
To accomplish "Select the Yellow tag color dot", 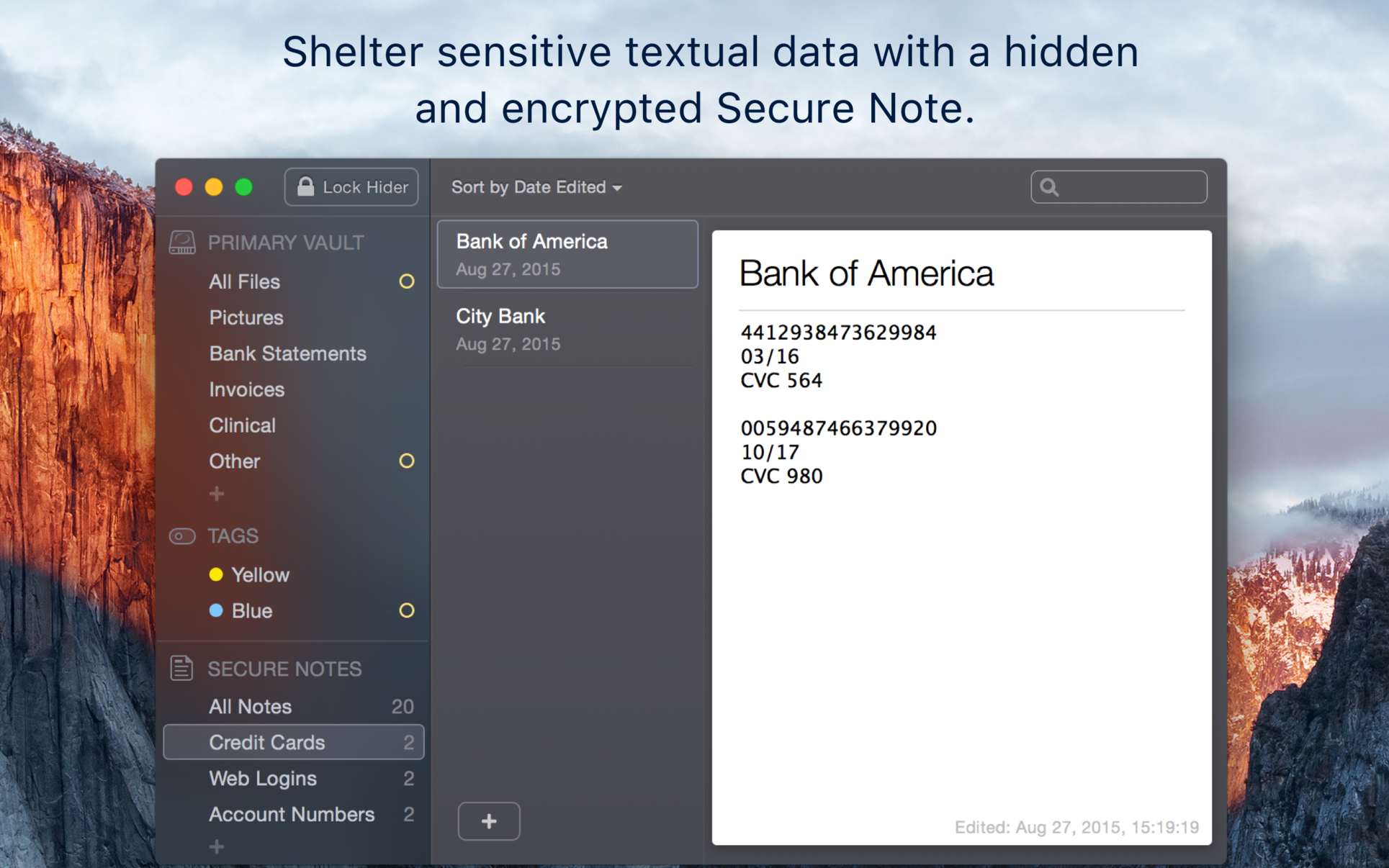I will click(216, 574).
